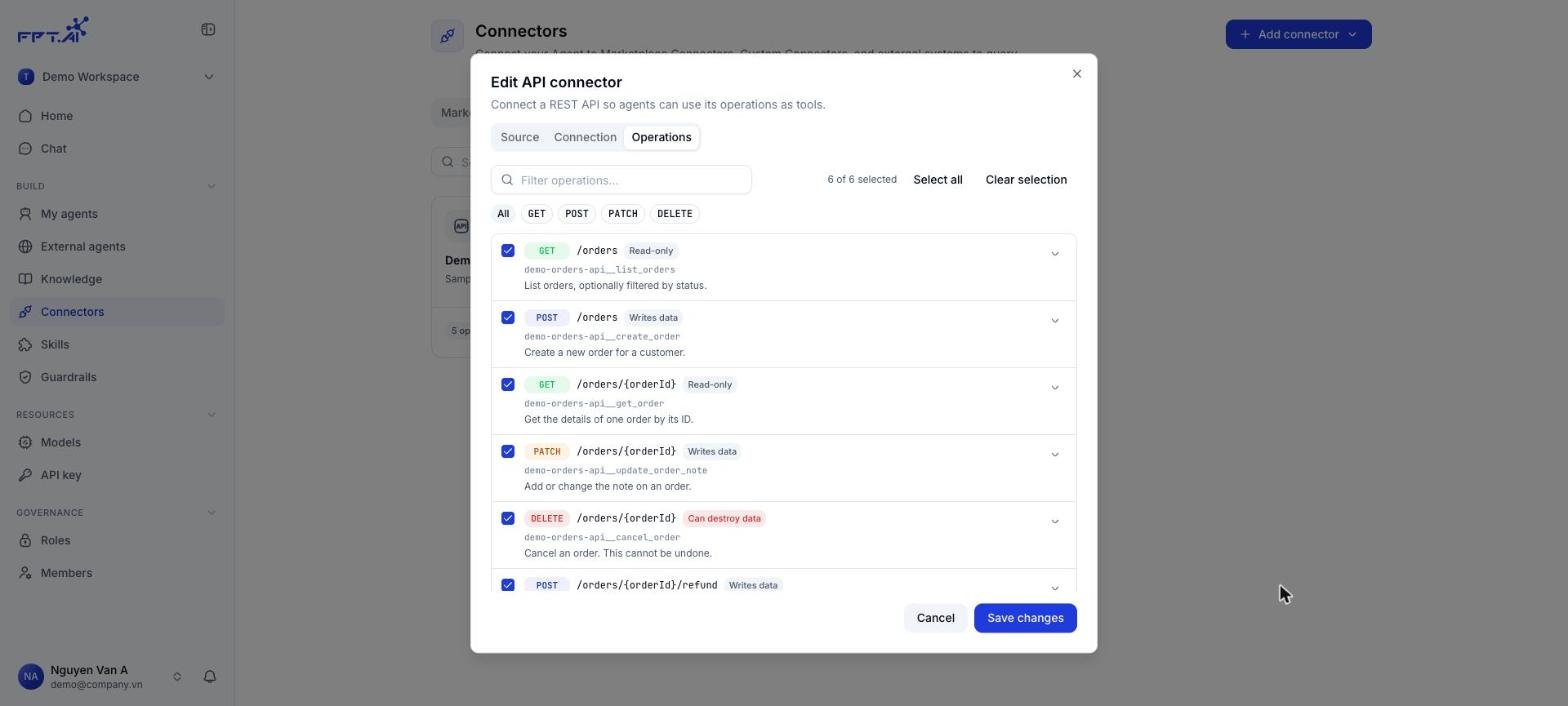The width and height of the screenshot is (1568, 706).
Task: Filter operations by All
Action: pos(503,214)
